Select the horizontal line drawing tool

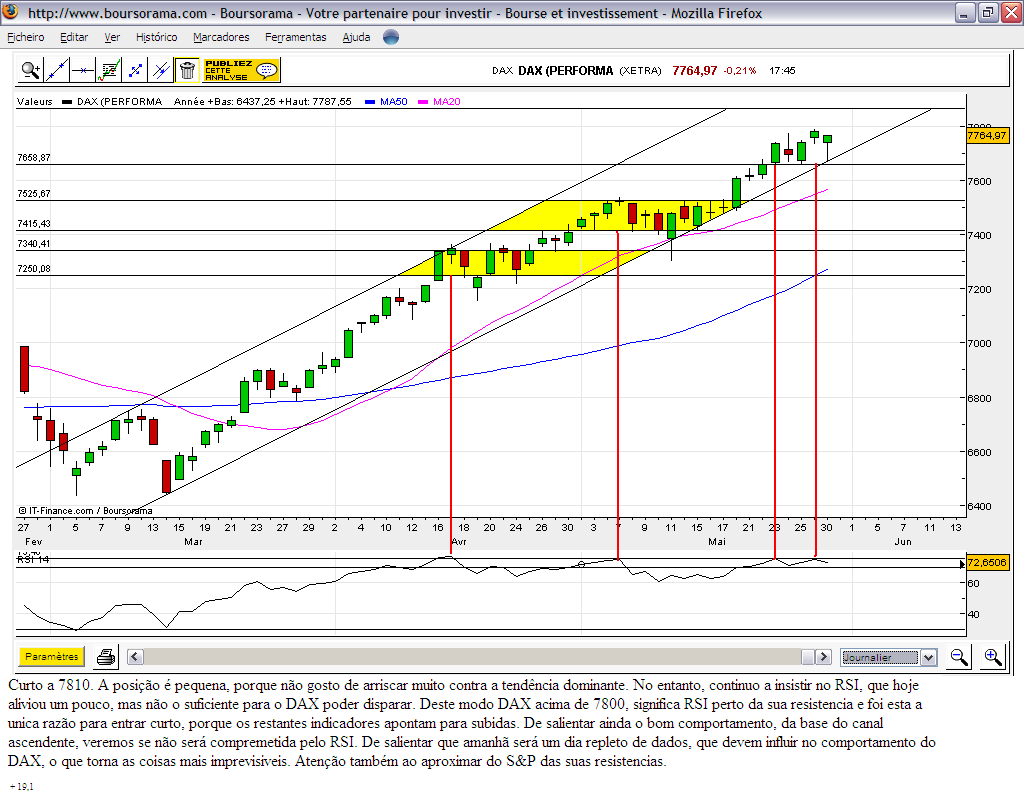pyautogui.click(x=83, y=70)
